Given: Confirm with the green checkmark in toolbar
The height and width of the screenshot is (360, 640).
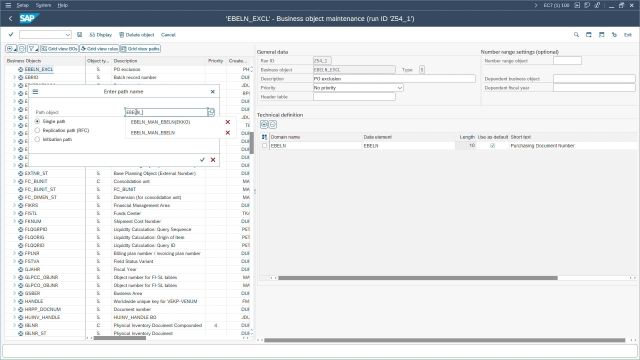Looking at the screenshot, I should click(11, 35).
